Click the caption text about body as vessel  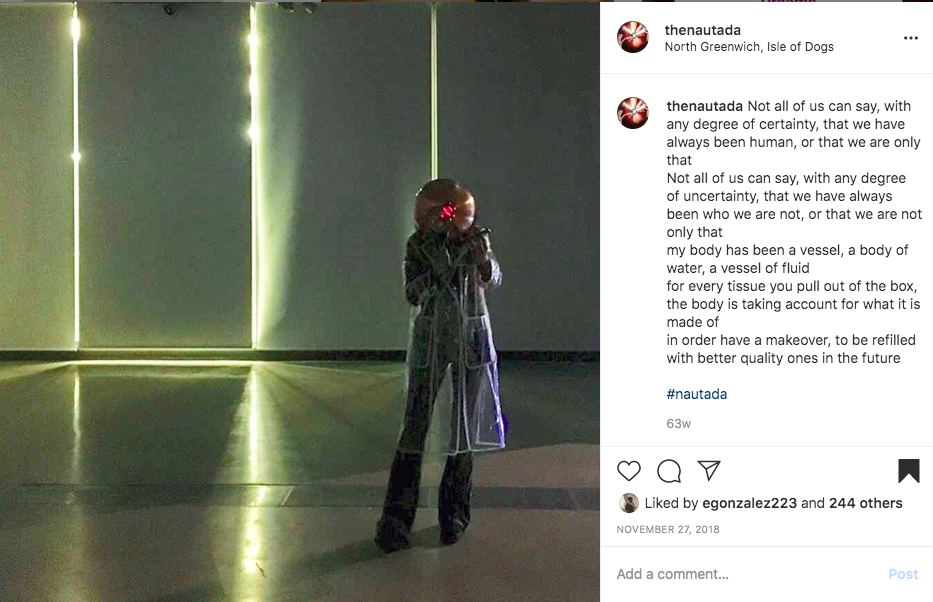click(787, 259)
